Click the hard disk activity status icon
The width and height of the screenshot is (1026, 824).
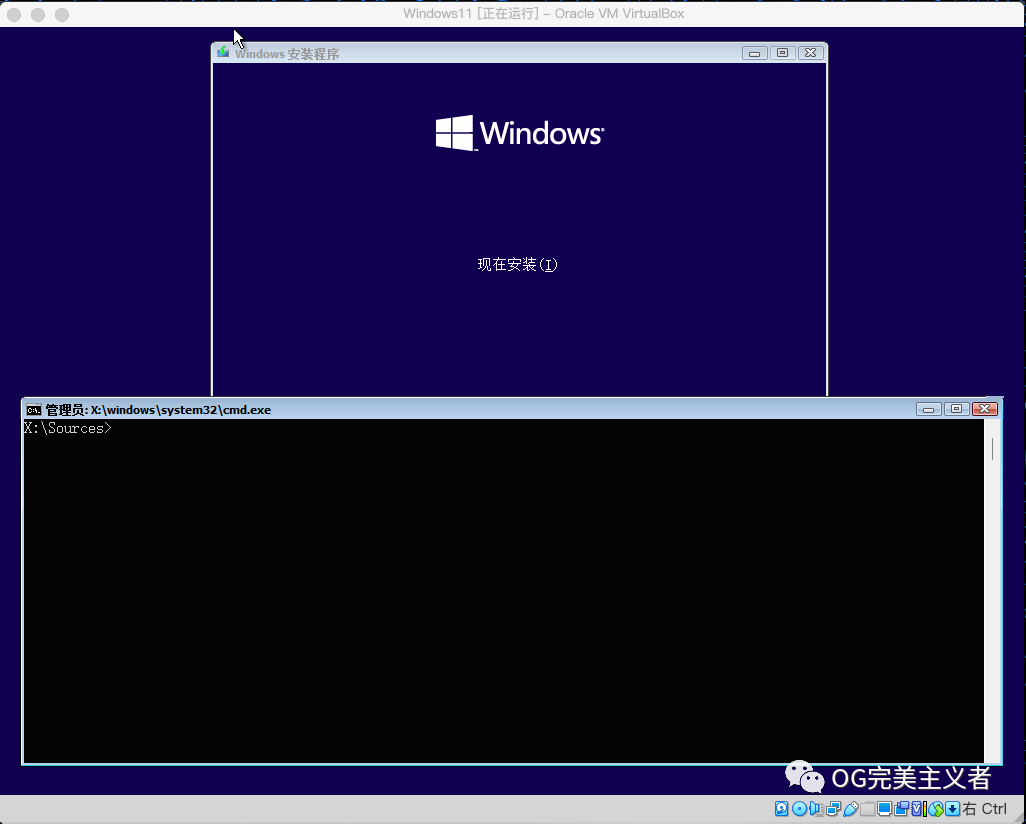[781, 809]
